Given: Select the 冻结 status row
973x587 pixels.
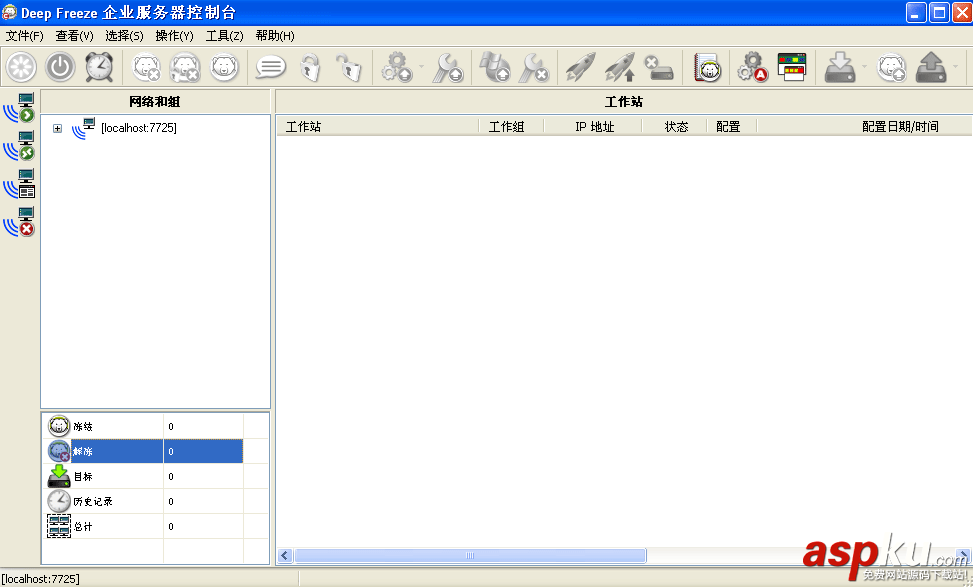Looking at the screenshot, I should tap(145, 426).
